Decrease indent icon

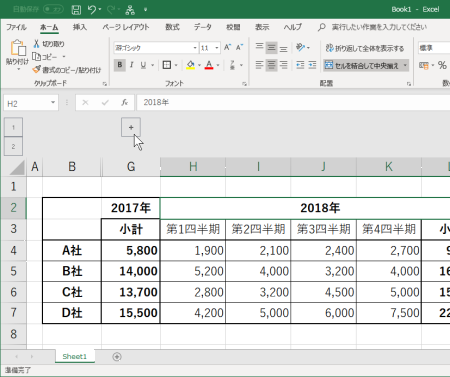pos(300,65)
